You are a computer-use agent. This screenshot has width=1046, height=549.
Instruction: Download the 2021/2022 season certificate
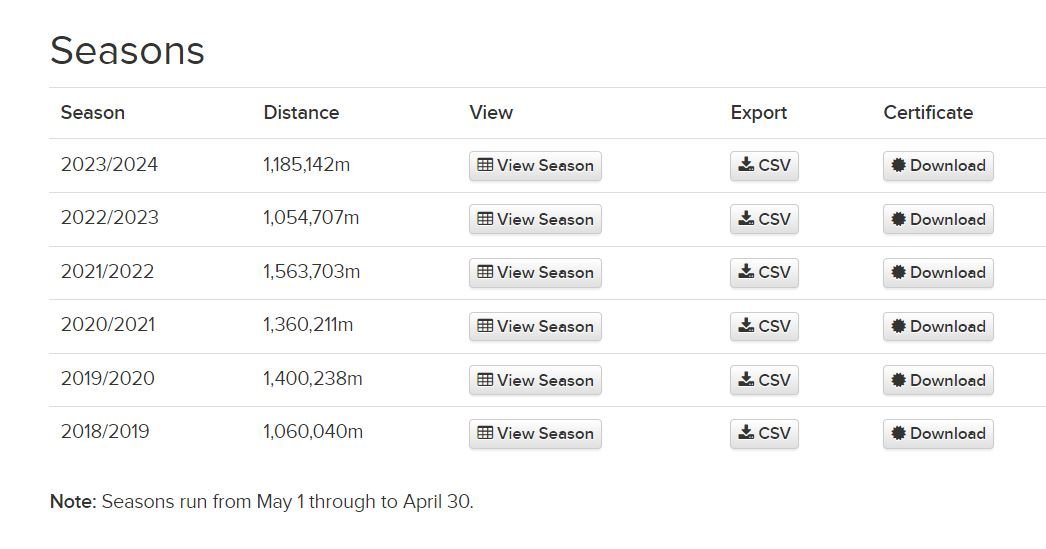click(x=938, y=273)
